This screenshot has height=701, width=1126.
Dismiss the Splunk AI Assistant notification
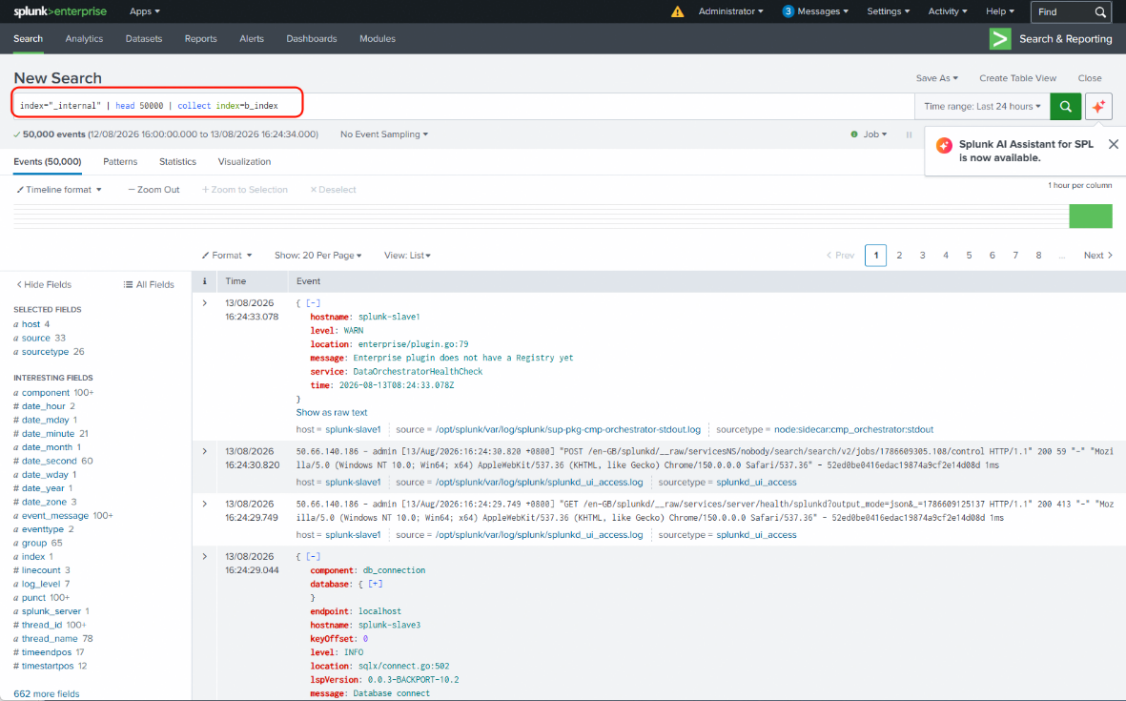[1113, 144]
